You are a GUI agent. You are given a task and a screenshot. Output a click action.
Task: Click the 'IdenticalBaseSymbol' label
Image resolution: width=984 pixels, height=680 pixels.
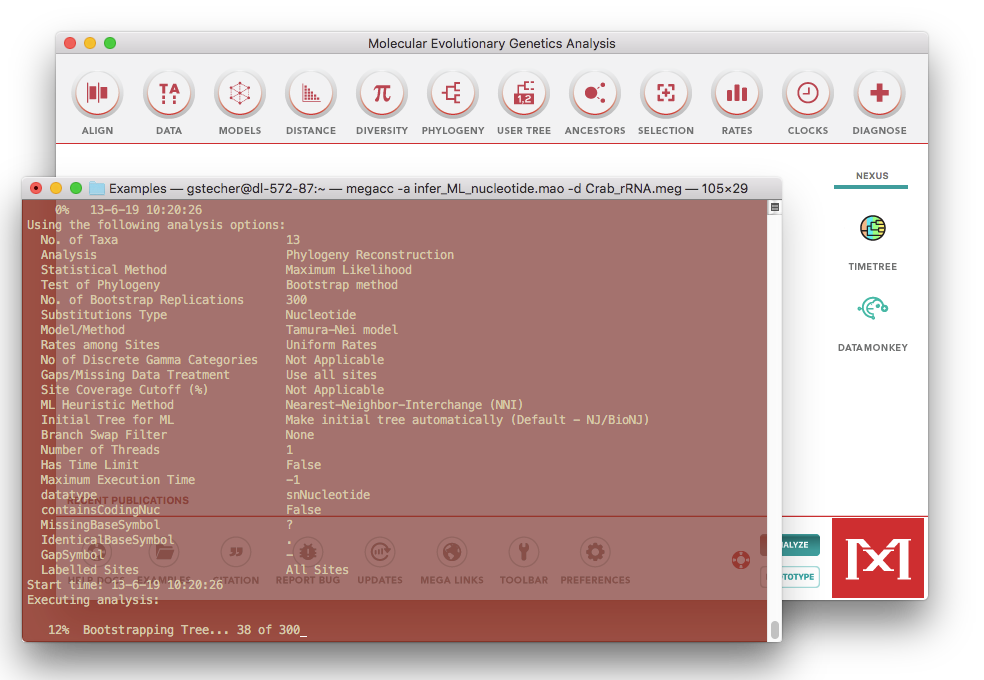pyautogui.click(x=107, y=539)
